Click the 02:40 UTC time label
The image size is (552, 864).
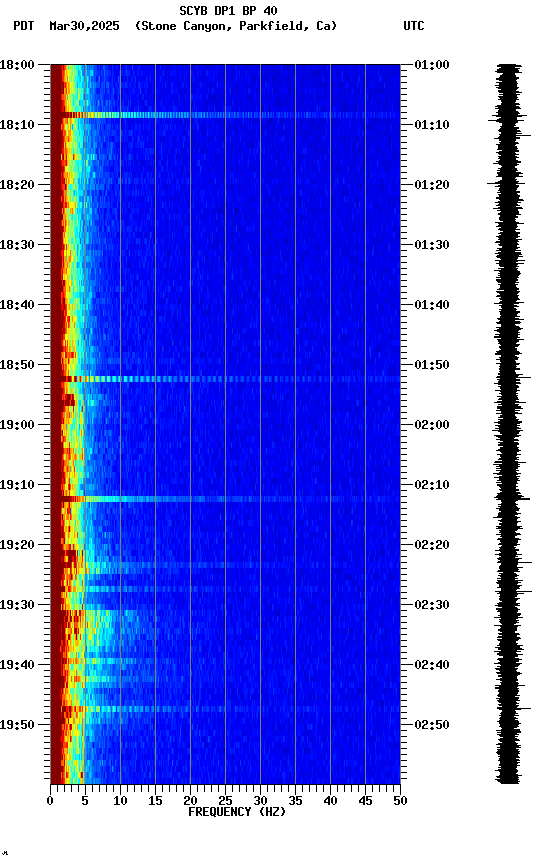[x=432, y=665]
